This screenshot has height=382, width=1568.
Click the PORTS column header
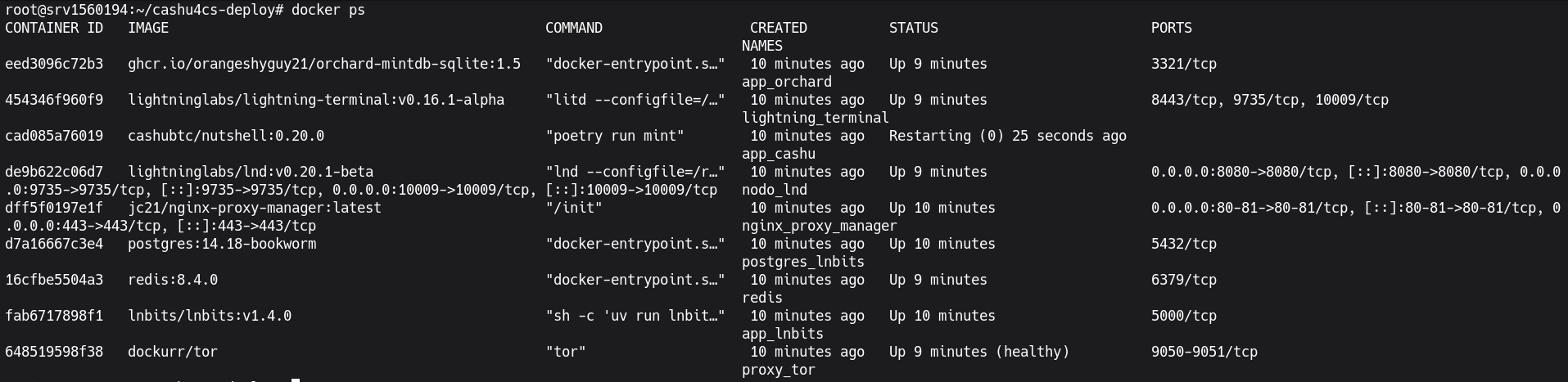point(1171,28)
